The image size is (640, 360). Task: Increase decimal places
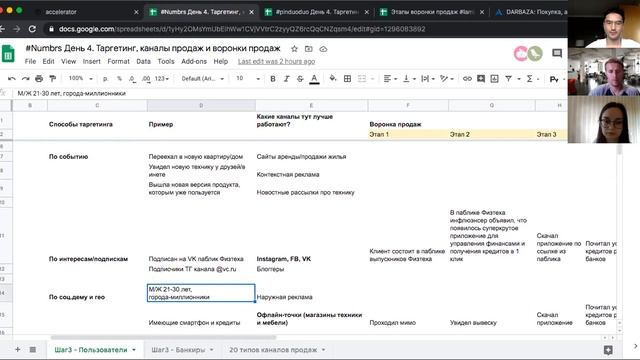pyautogui.click(x=146, y=78)
